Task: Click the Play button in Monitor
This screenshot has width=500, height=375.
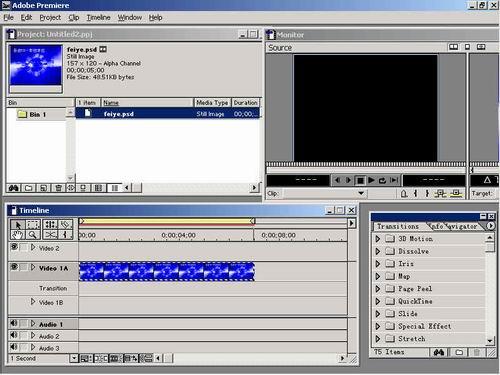Action: 371,180
